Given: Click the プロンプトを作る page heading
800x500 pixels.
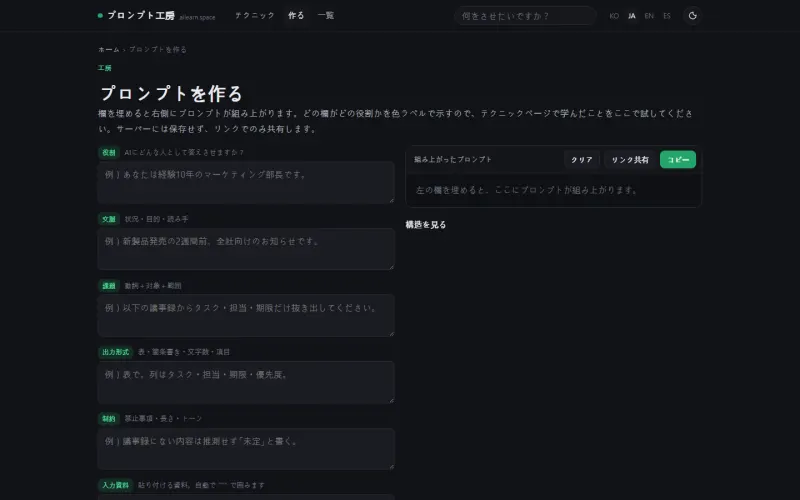Looking at the screenshot, I should (171, 93).
